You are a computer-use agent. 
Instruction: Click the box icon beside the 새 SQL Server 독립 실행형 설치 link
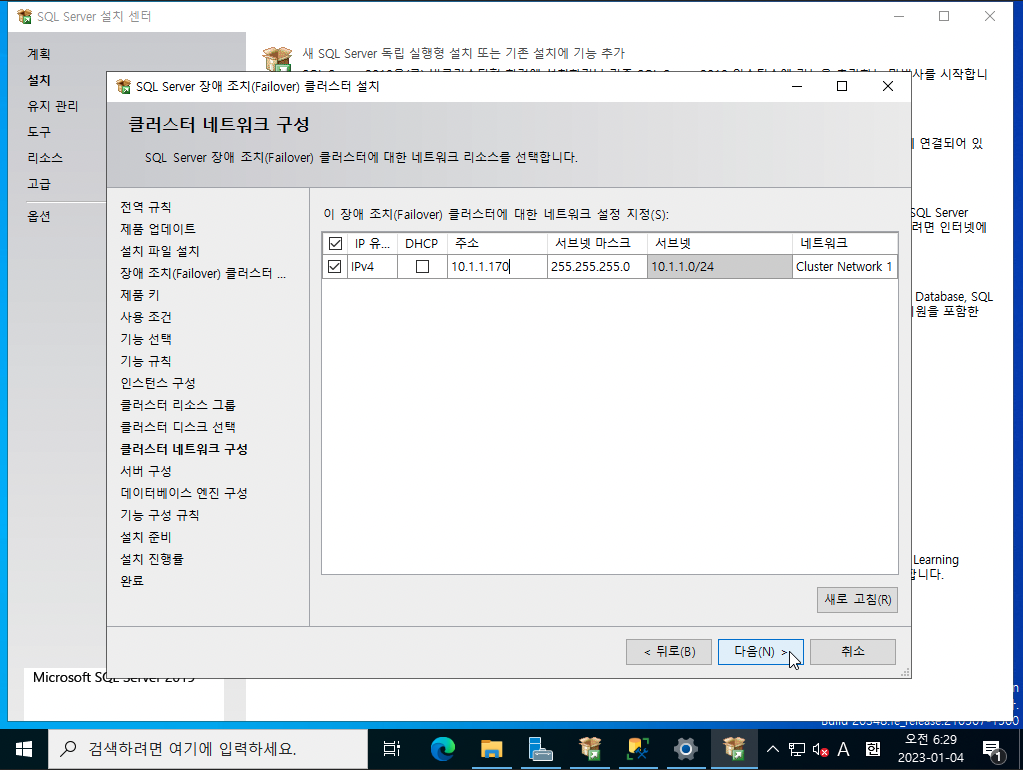coord(277,59)
